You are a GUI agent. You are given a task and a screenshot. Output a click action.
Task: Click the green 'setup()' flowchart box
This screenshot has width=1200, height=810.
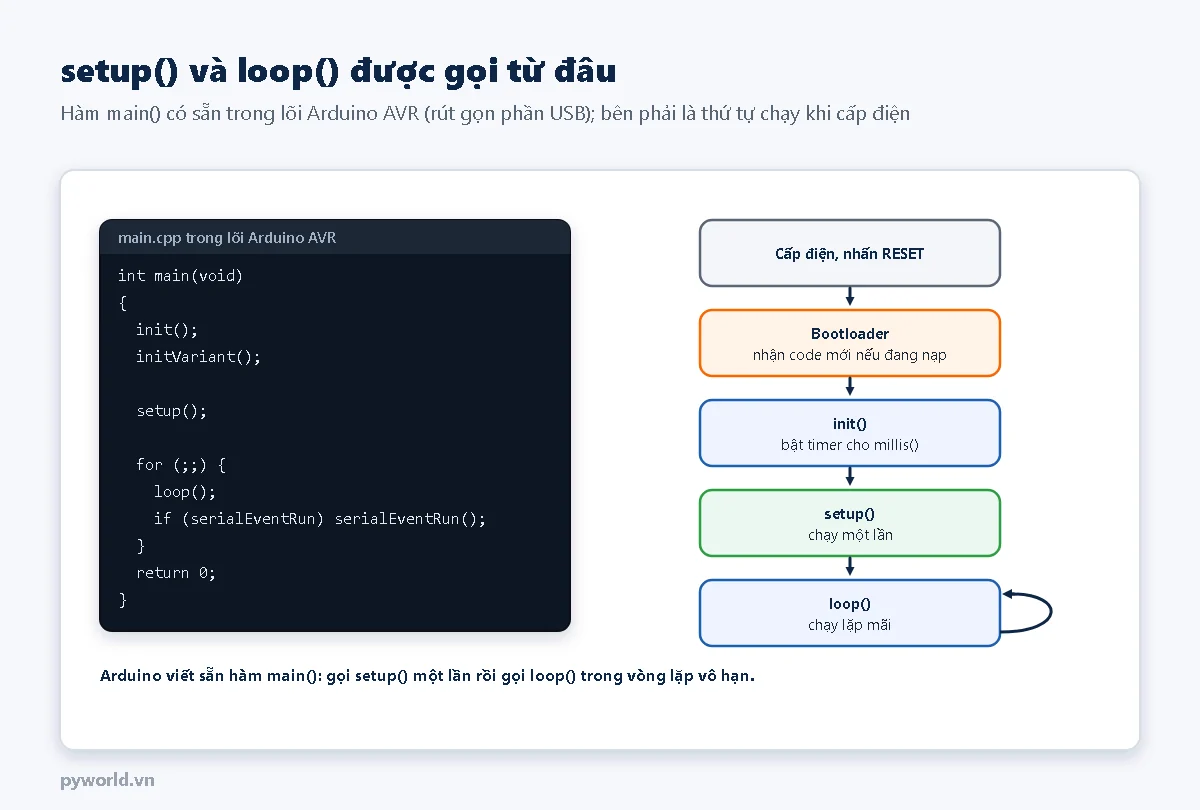(x=850, y=523)
